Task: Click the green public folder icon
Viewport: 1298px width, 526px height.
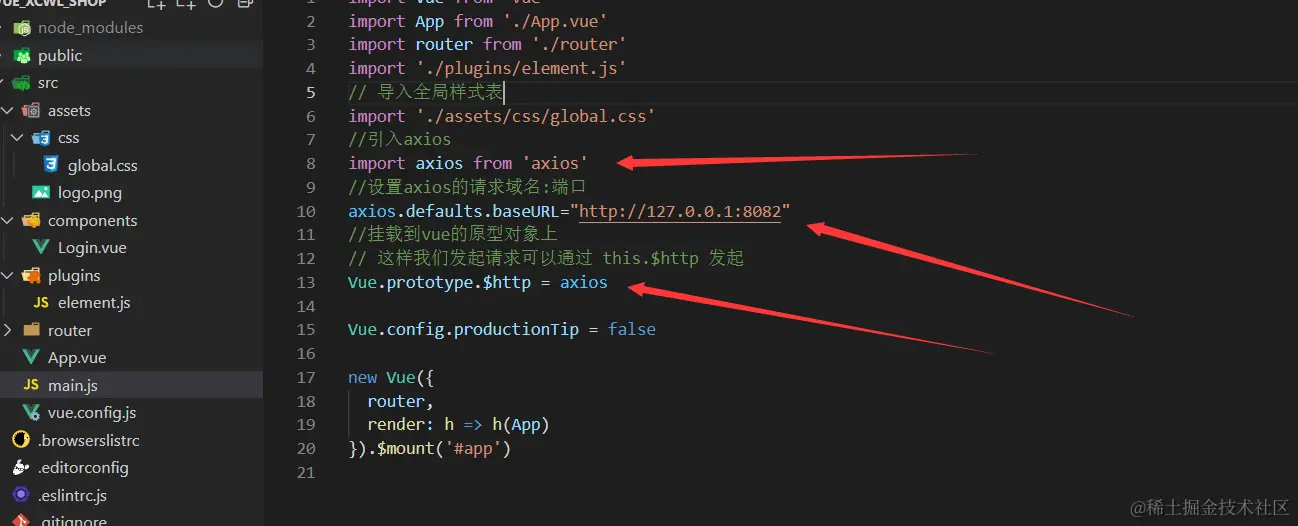Action: click(x=21, y=56)
